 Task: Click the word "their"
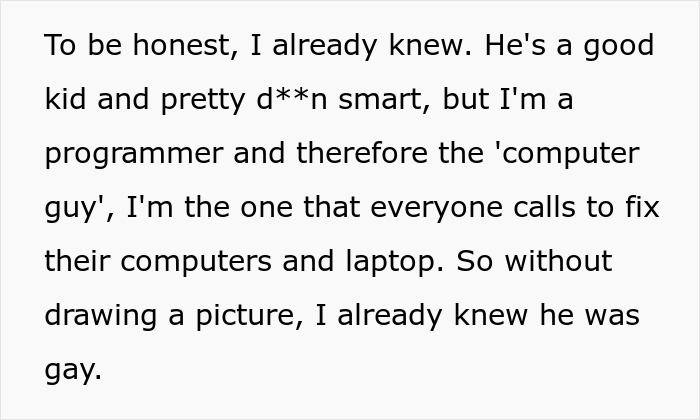coord(77,261)
